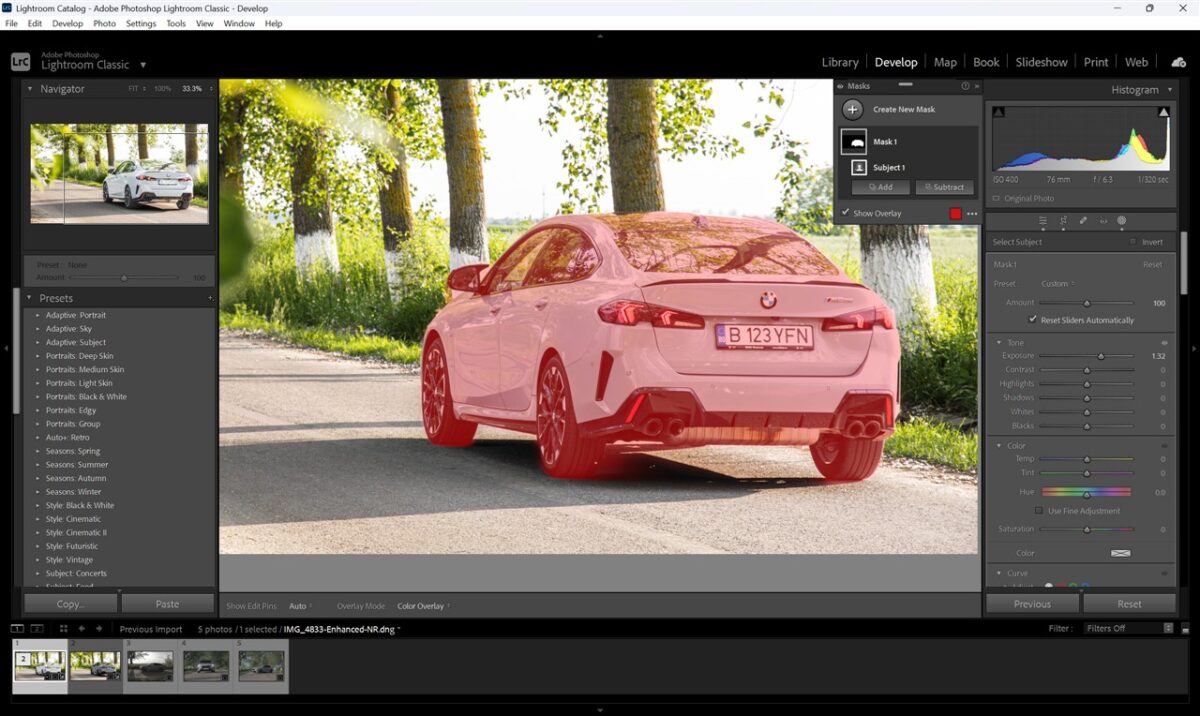
Task: Open the Overlay Mode Color Overlay dropdown
Action: click(422, 606)
